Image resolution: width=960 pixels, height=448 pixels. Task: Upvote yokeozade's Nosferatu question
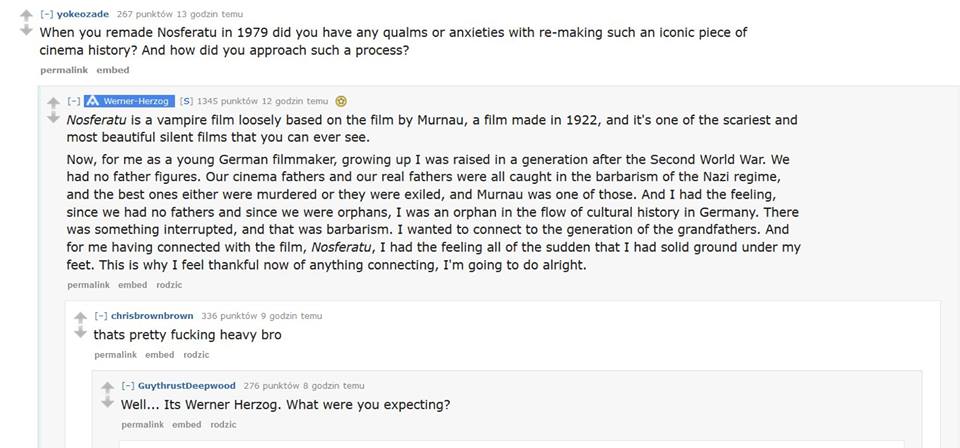pyautogui.click(x=26, y=16)
